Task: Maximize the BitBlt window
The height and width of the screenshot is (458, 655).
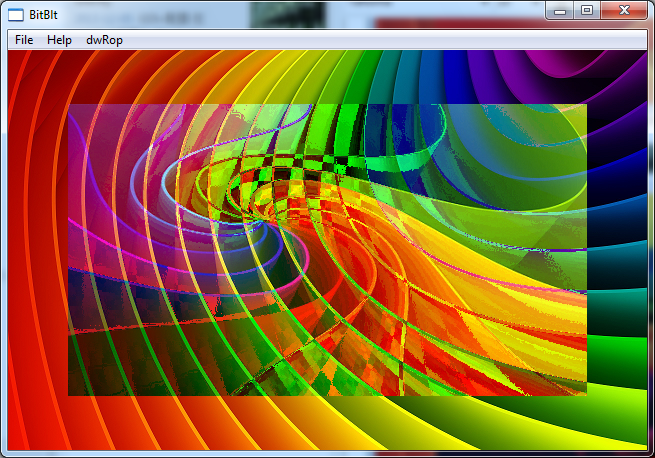Action: [x=587, y=10]
